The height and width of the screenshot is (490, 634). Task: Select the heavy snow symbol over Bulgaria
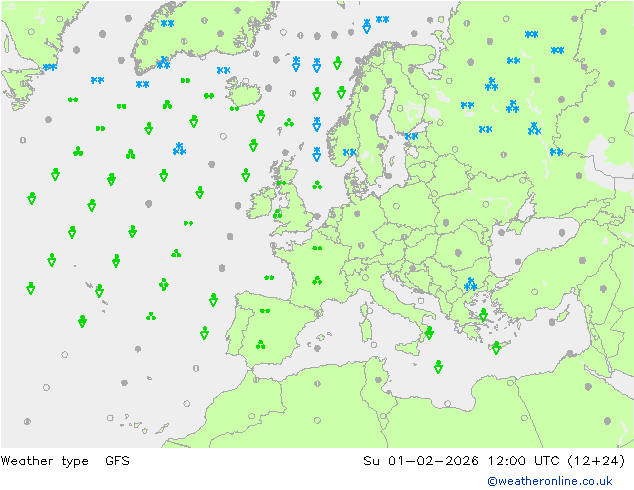[x=470, y=284]
